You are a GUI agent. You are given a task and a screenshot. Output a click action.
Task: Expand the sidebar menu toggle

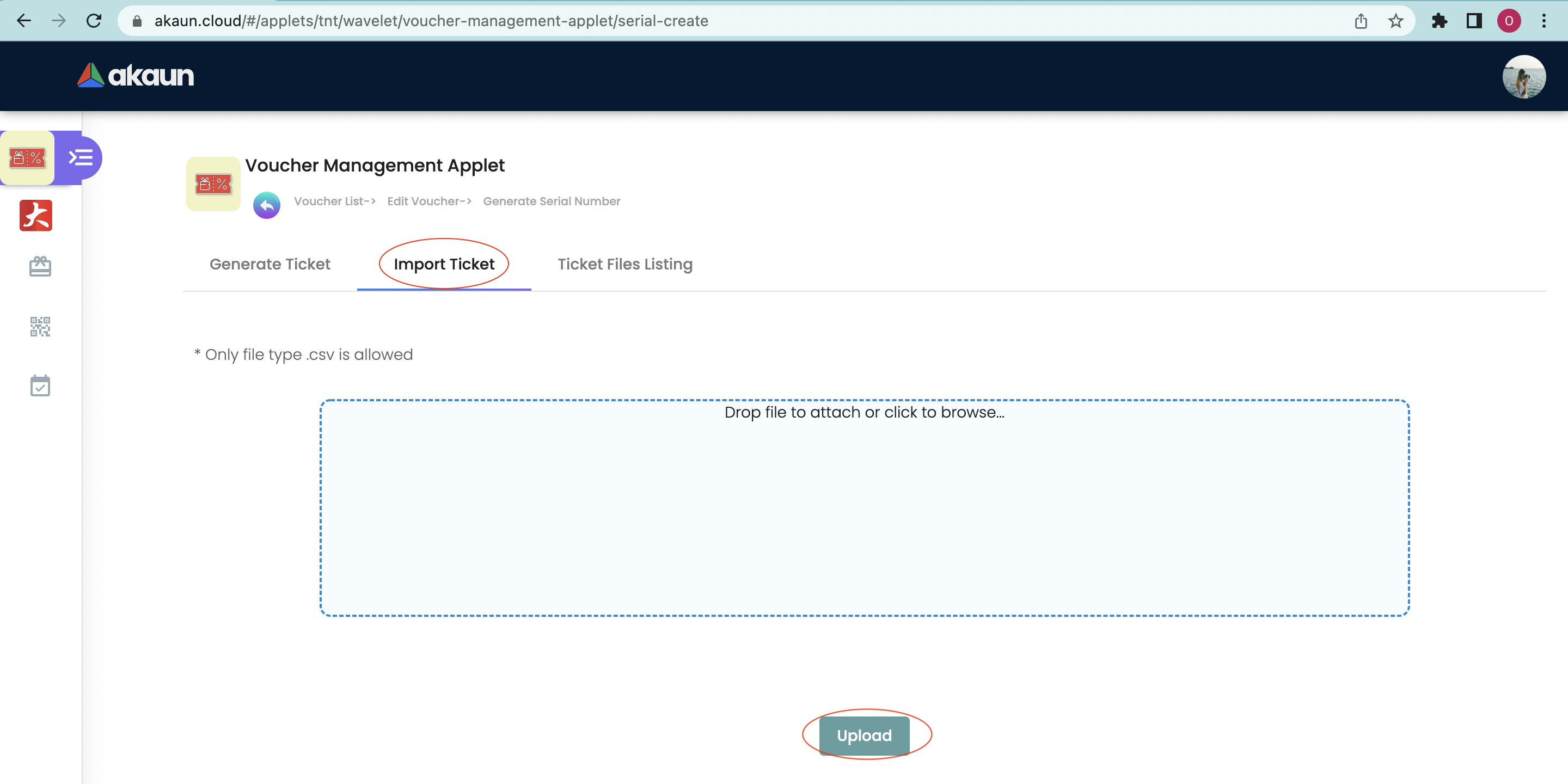79,158
